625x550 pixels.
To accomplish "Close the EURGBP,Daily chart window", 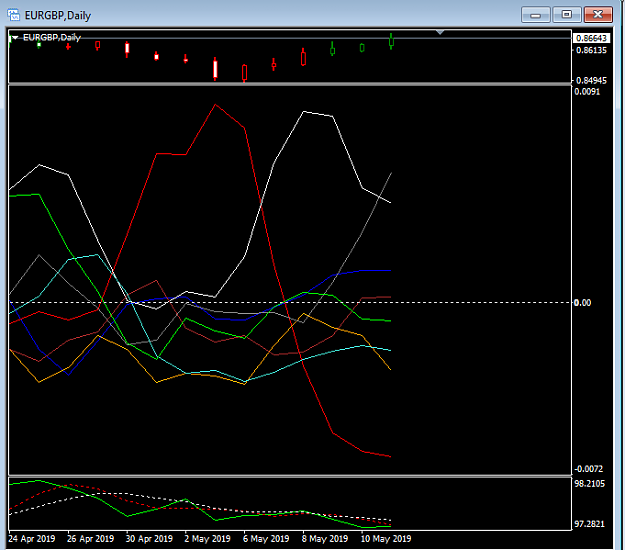I will click(598, 15).
